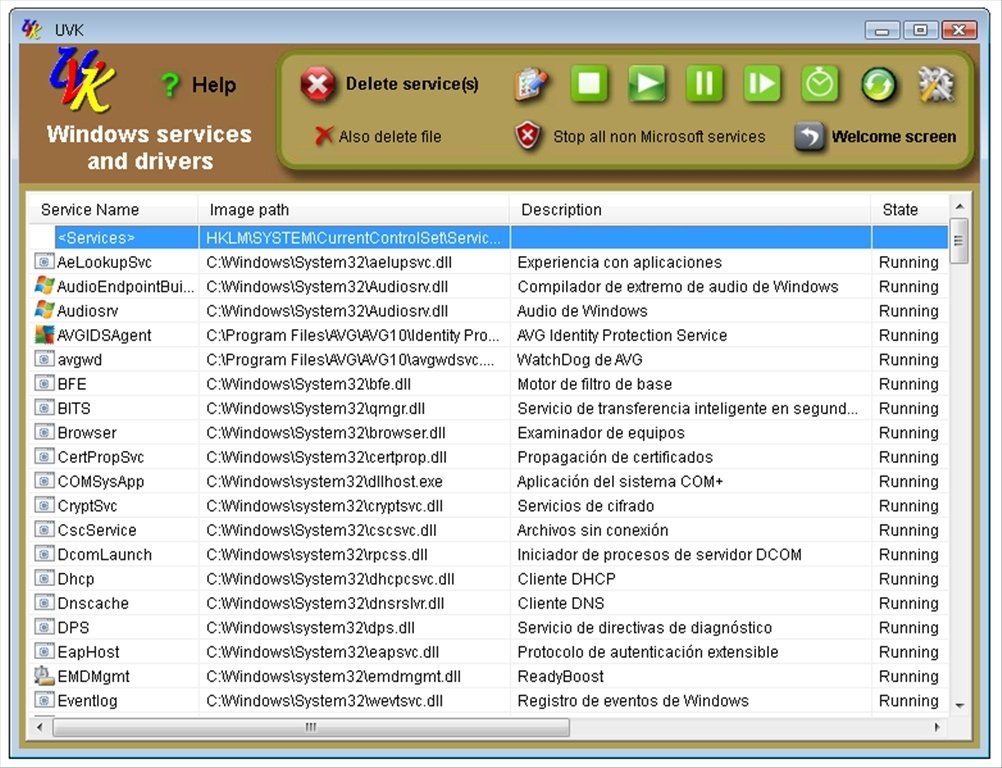The width and height of the screenshot is (1002, 768).
Task: Resume the service with the step-play icon
Action: tap(762, 83)
